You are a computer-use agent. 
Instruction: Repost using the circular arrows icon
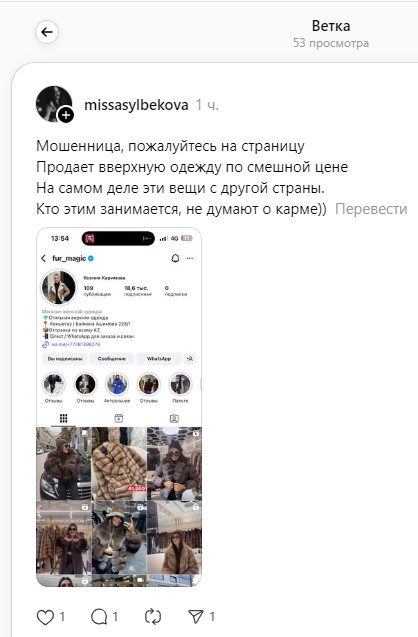(153, 617)
